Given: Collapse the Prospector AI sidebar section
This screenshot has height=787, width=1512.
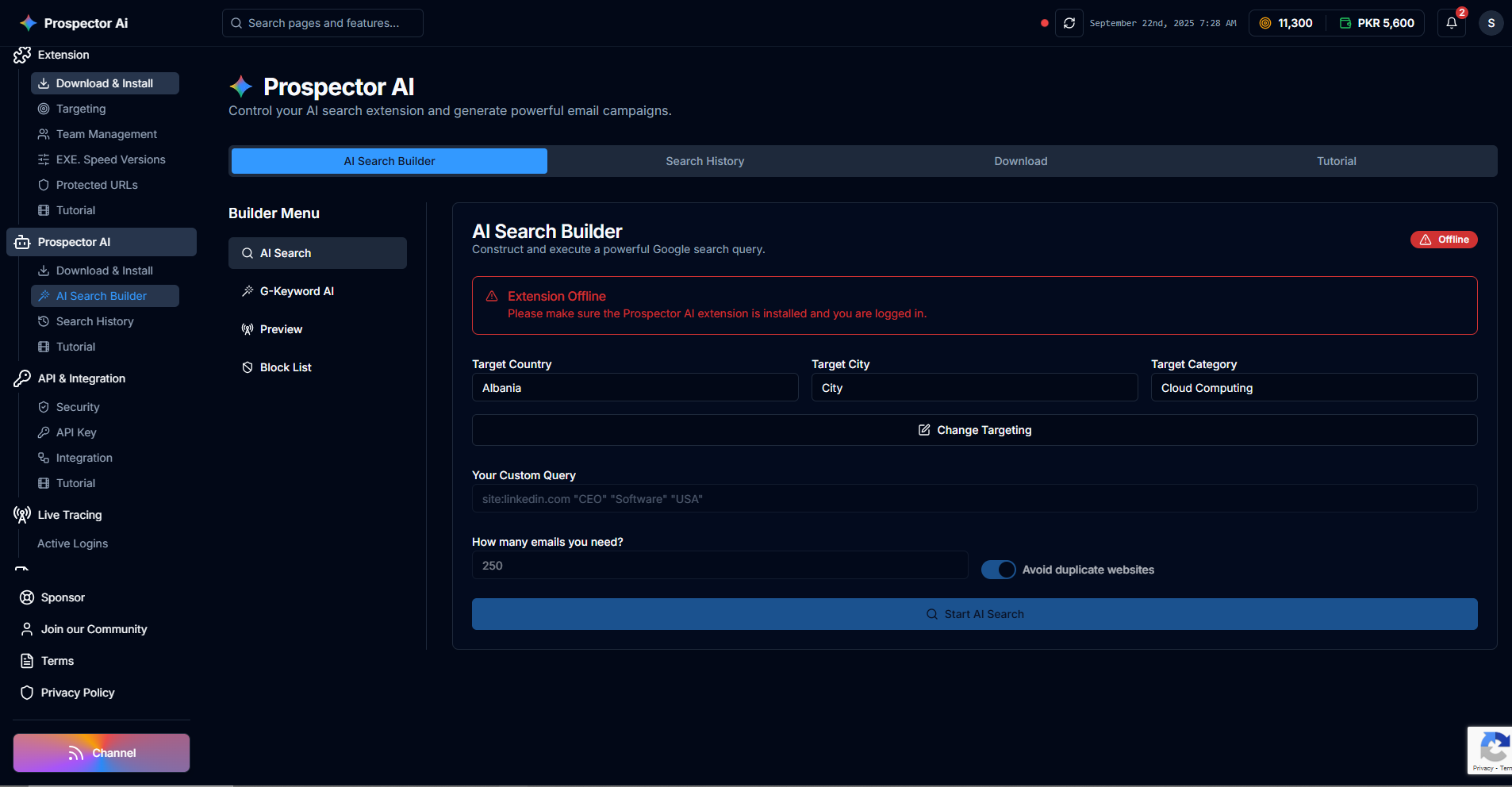Looking at the screenshot, I should (102, 242).
